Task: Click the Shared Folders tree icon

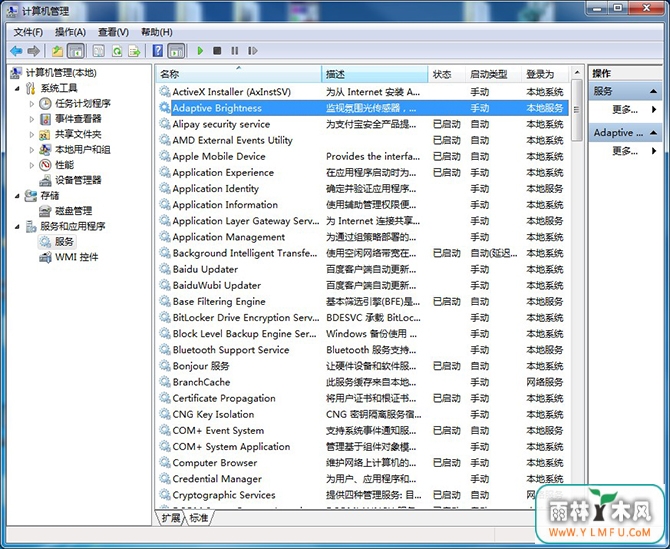Action: pos(44,135)
